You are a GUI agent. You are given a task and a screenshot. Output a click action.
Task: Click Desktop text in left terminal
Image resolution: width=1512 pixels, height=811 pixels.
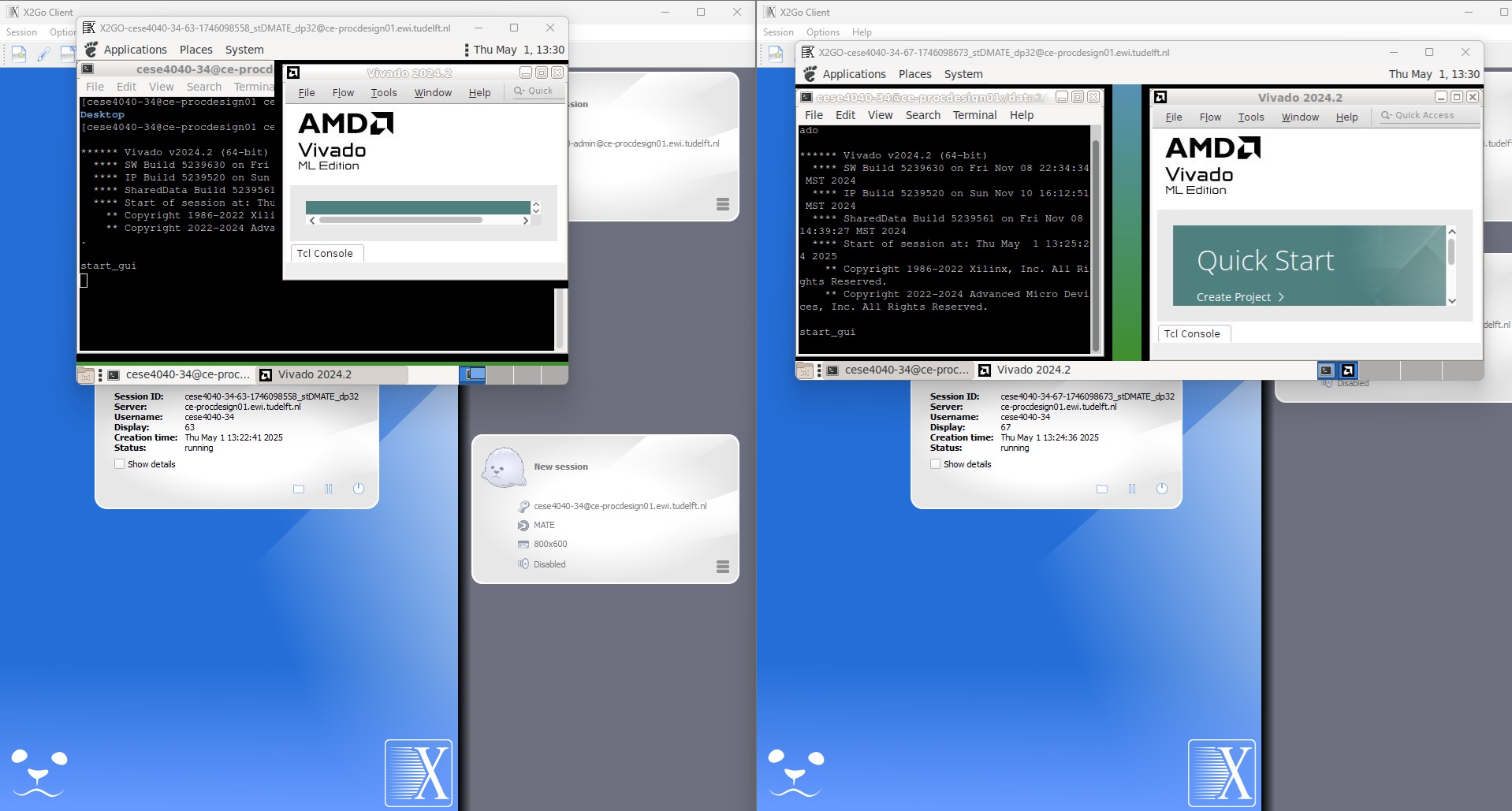(x=102, y=114)
